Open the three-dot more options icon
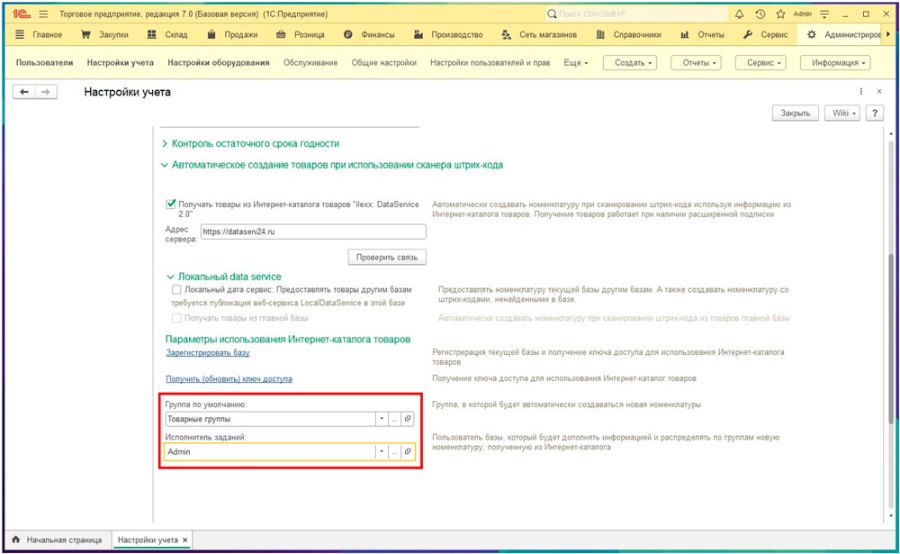 coord(860,91)
